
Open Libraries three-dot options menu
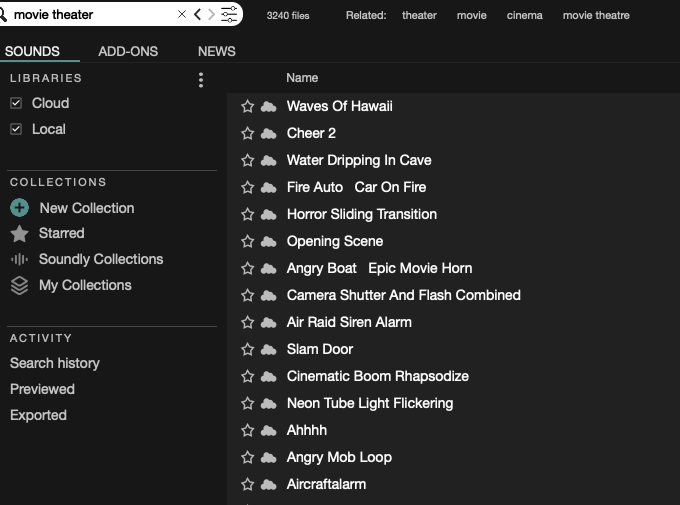(200, 80)
